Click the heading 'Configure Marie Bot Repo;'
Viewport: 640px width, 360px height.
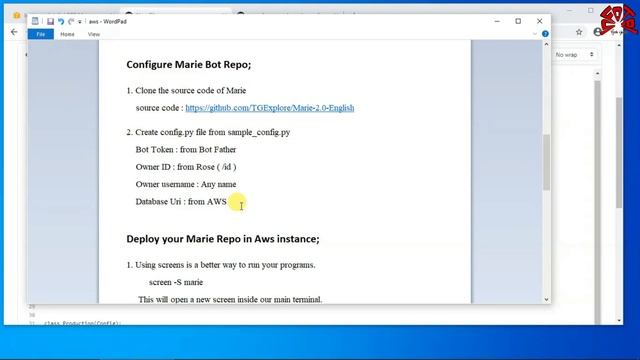(x=189, y=64)
